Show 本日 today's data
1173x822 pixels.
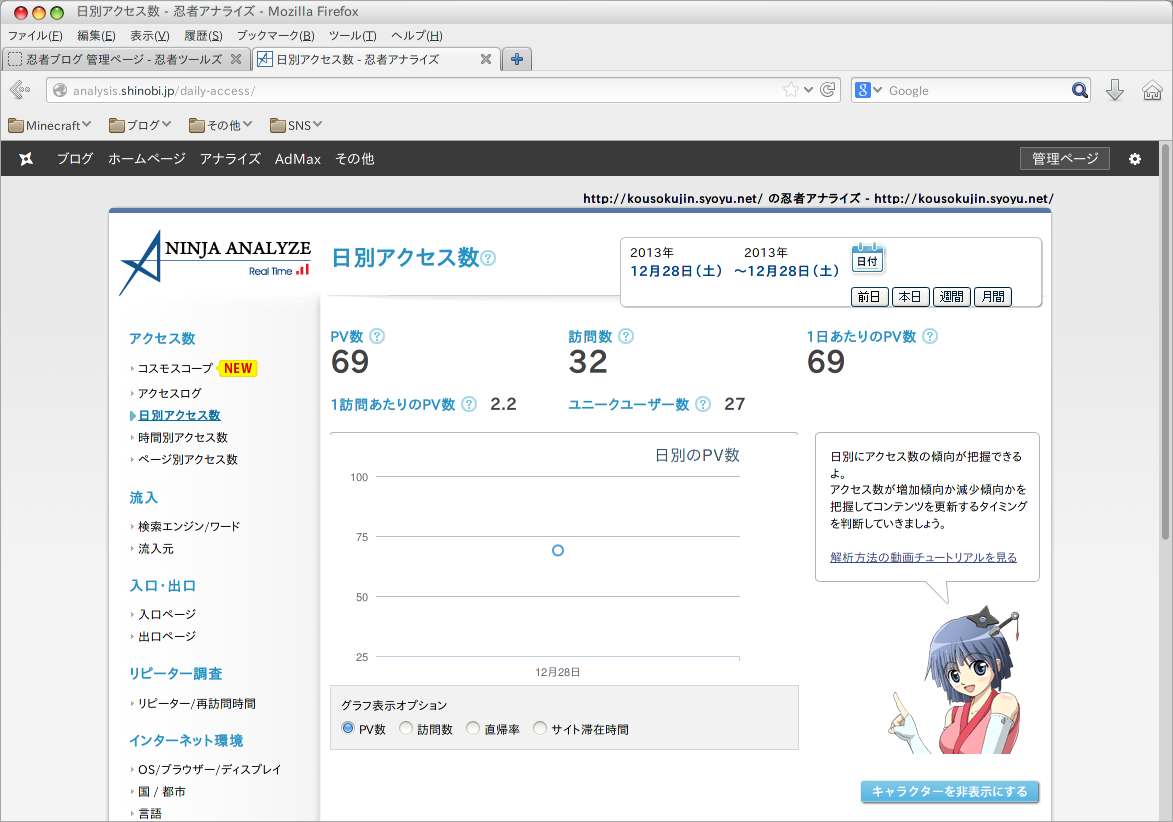tap(910, 297)
